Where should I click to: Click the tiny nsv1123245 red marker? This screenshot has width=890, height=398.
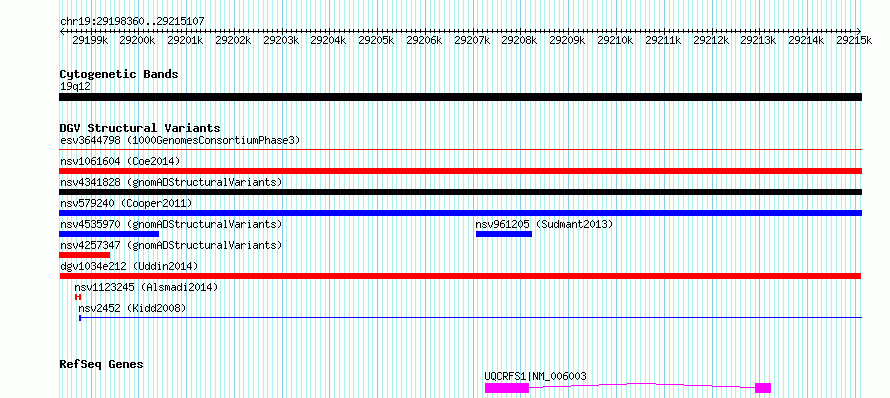pos(78,297)
